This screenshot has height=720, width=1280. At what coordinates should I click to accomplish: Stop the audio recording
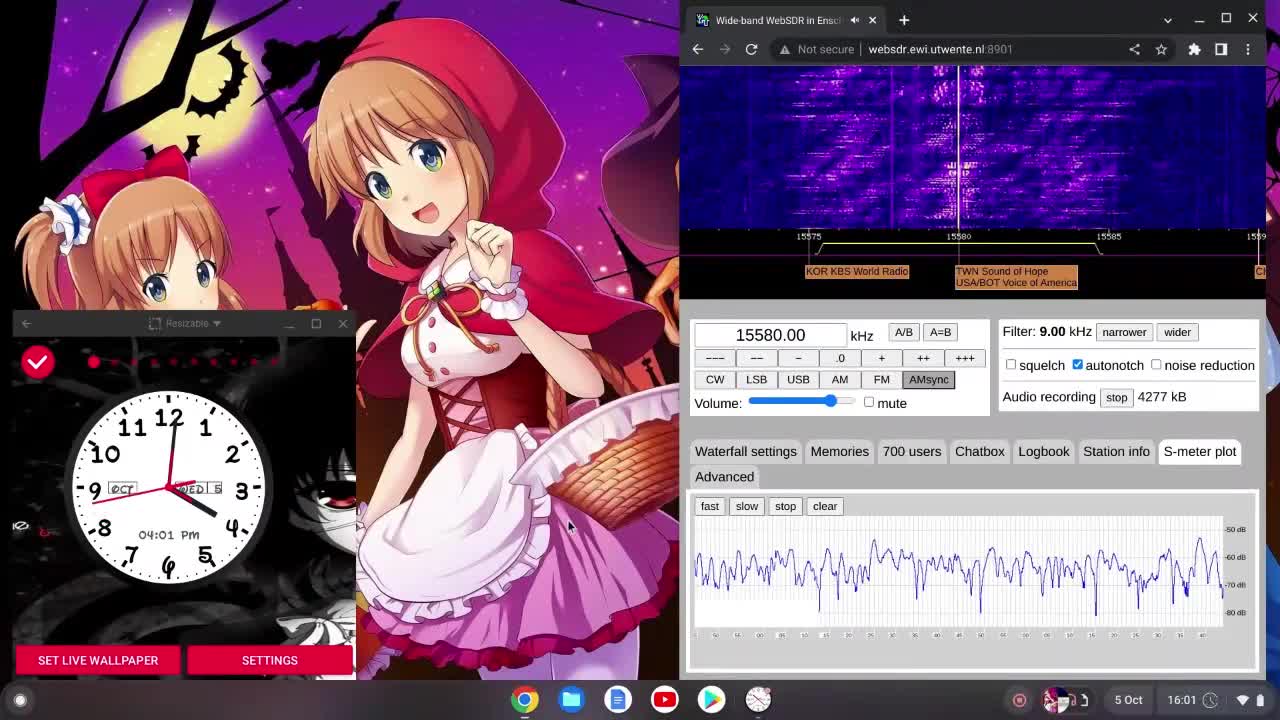click(1116, 397)
